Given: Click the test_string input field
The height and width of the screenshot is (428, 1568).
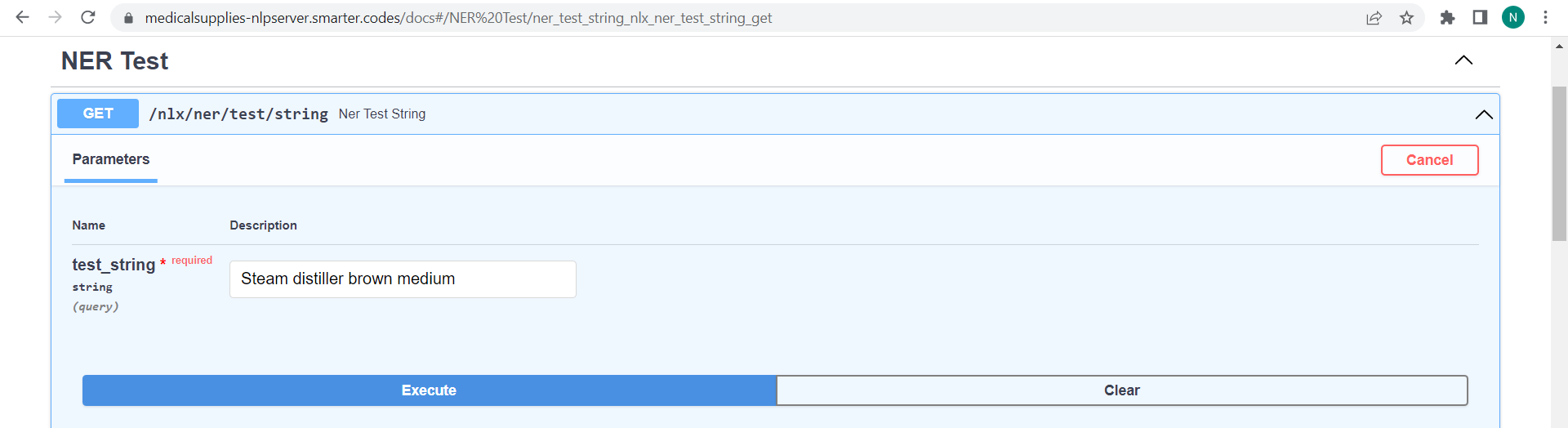Looking at the screenshot, I should point(403,279).
